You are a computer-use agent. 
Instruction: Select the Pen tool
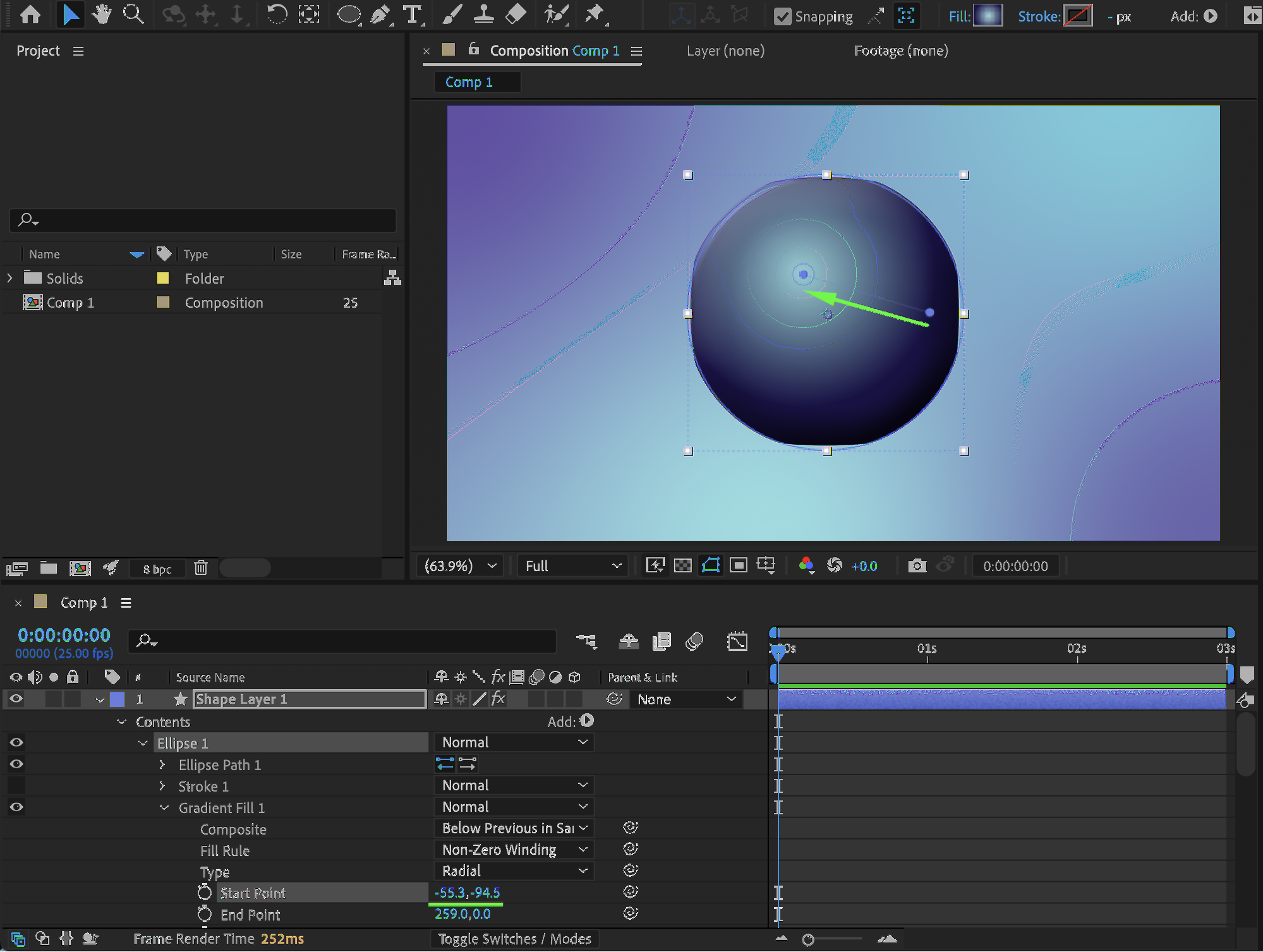[380, 15]
